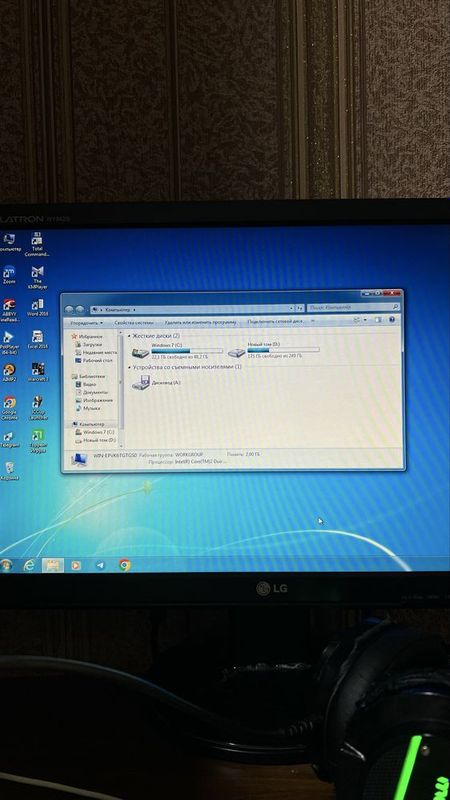Select Избранное in navigation pane

(88, 337)
